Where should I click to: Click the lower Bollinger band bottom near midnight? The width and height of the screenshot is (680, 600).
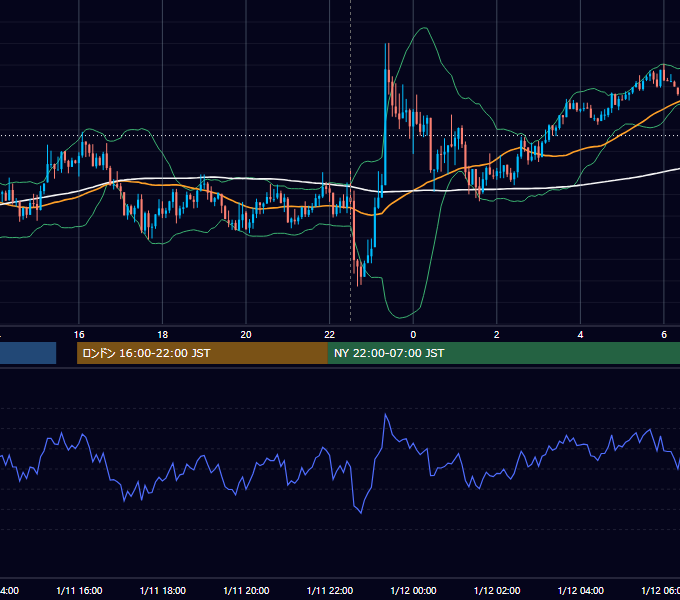(401, 317)
